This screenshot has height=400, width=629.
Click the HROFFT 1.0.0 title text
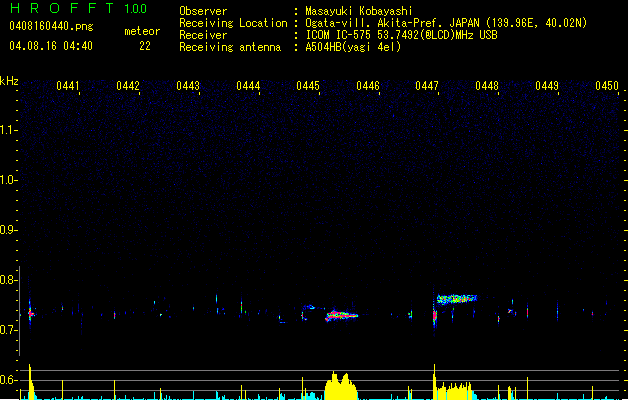tap(78, 8)
